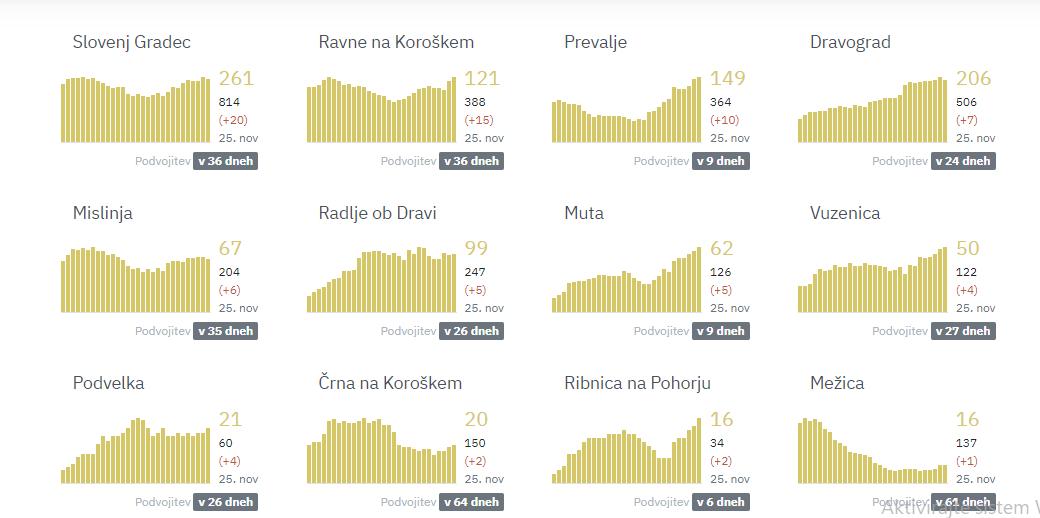The height and width of the screenshot is (518, 1040).
Task: Click the Slovenj Gradec municipality title
Action: (x=131, y=42)
